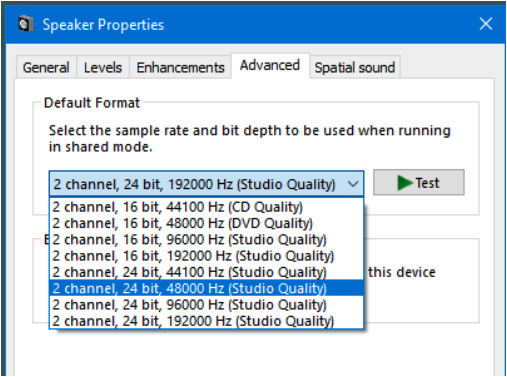507x377 pixels.
Task: Click the 'Select the sample rate' description text
Action: [x=250, y=138]
